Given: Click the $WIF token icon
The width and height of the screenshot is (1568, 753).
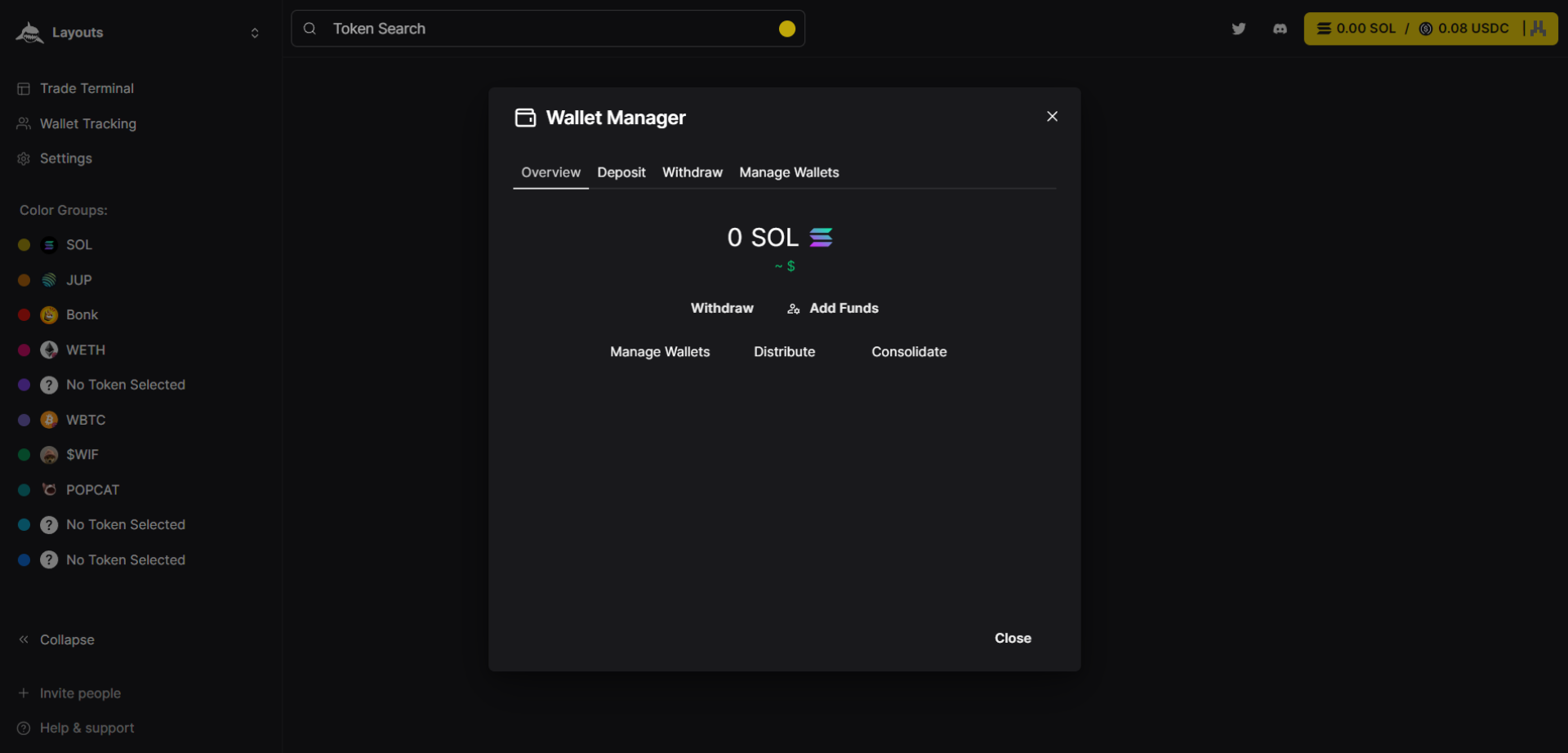Looking at the screenshot, I should coord(49,455).
